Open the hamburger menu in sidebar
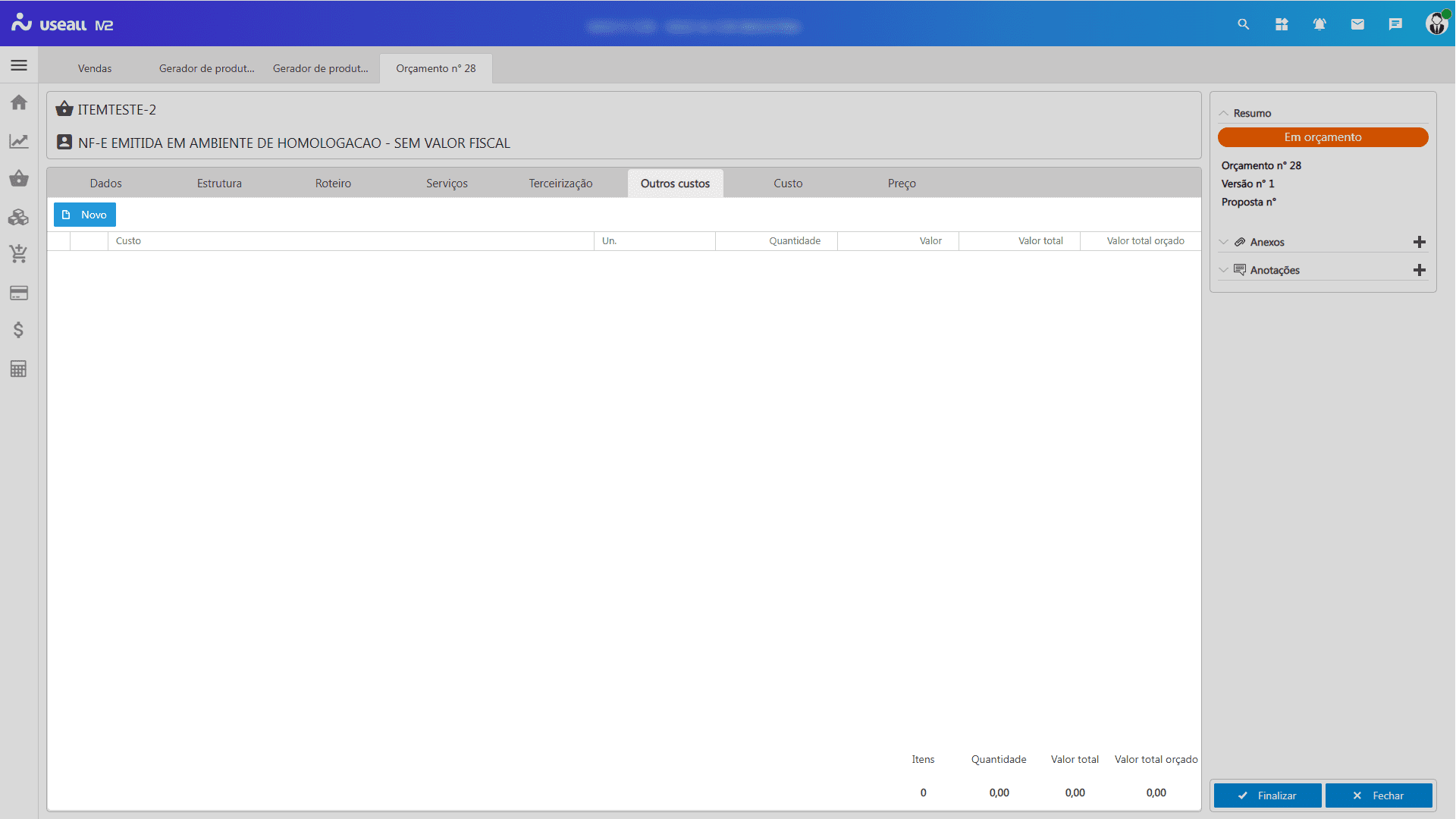1456x819 pixels. coord(19,66)
